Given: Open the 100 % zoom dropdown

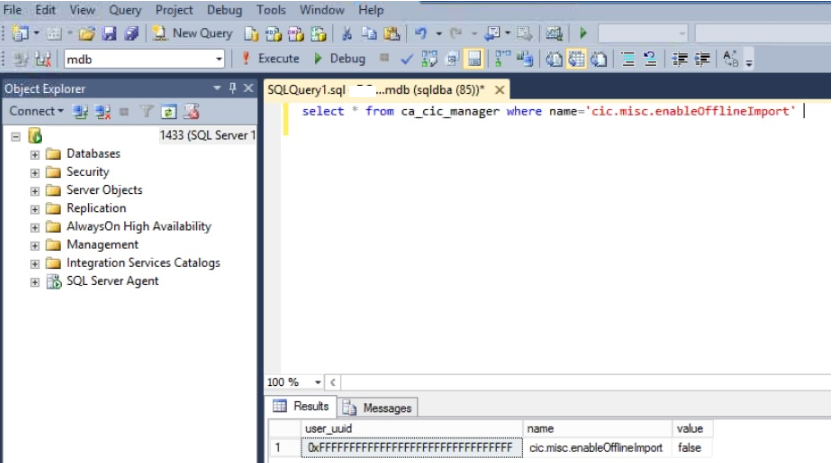Looking at the screenshot, I should 318,382.
